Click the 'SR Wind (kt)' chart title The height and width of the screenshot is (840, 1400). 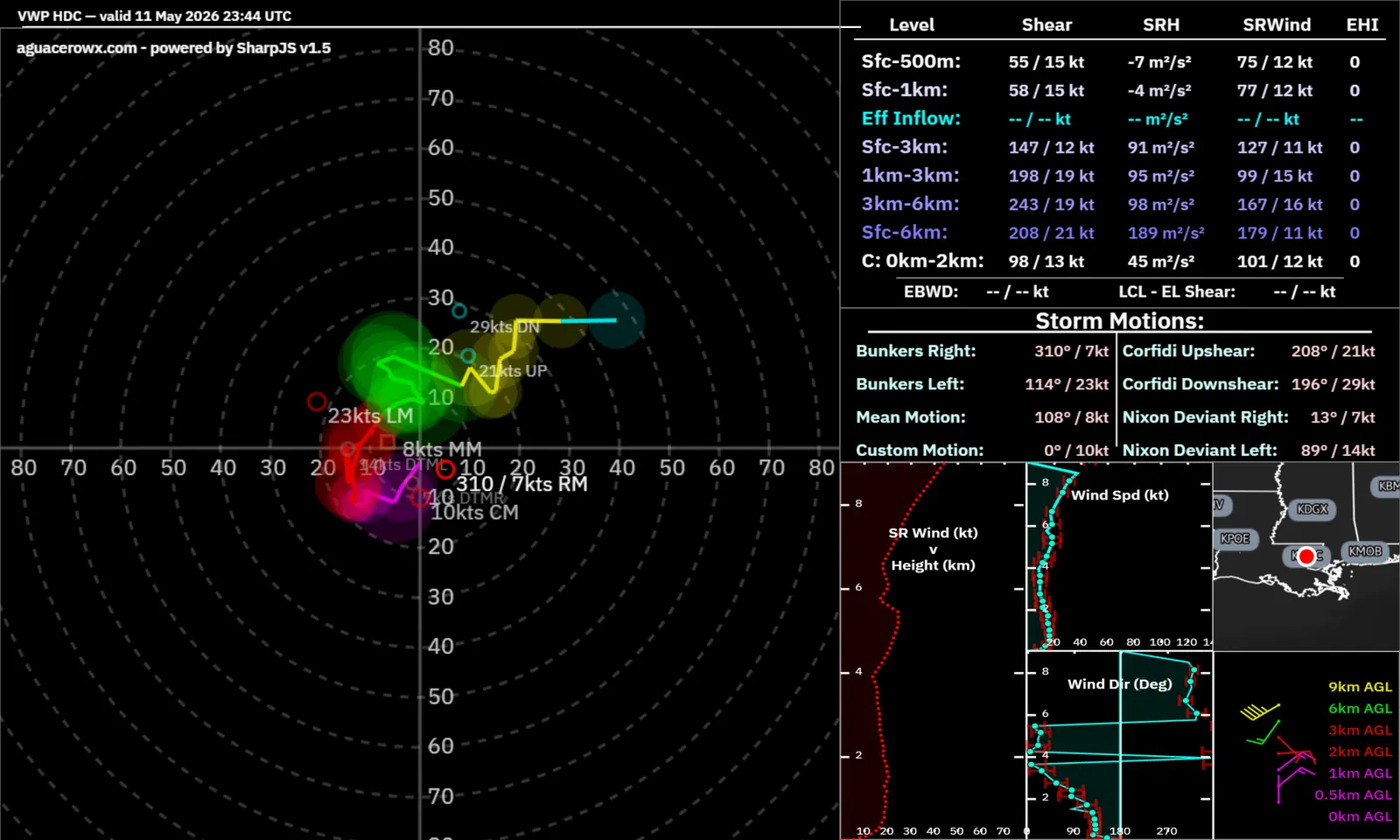[x=933, y=532]
